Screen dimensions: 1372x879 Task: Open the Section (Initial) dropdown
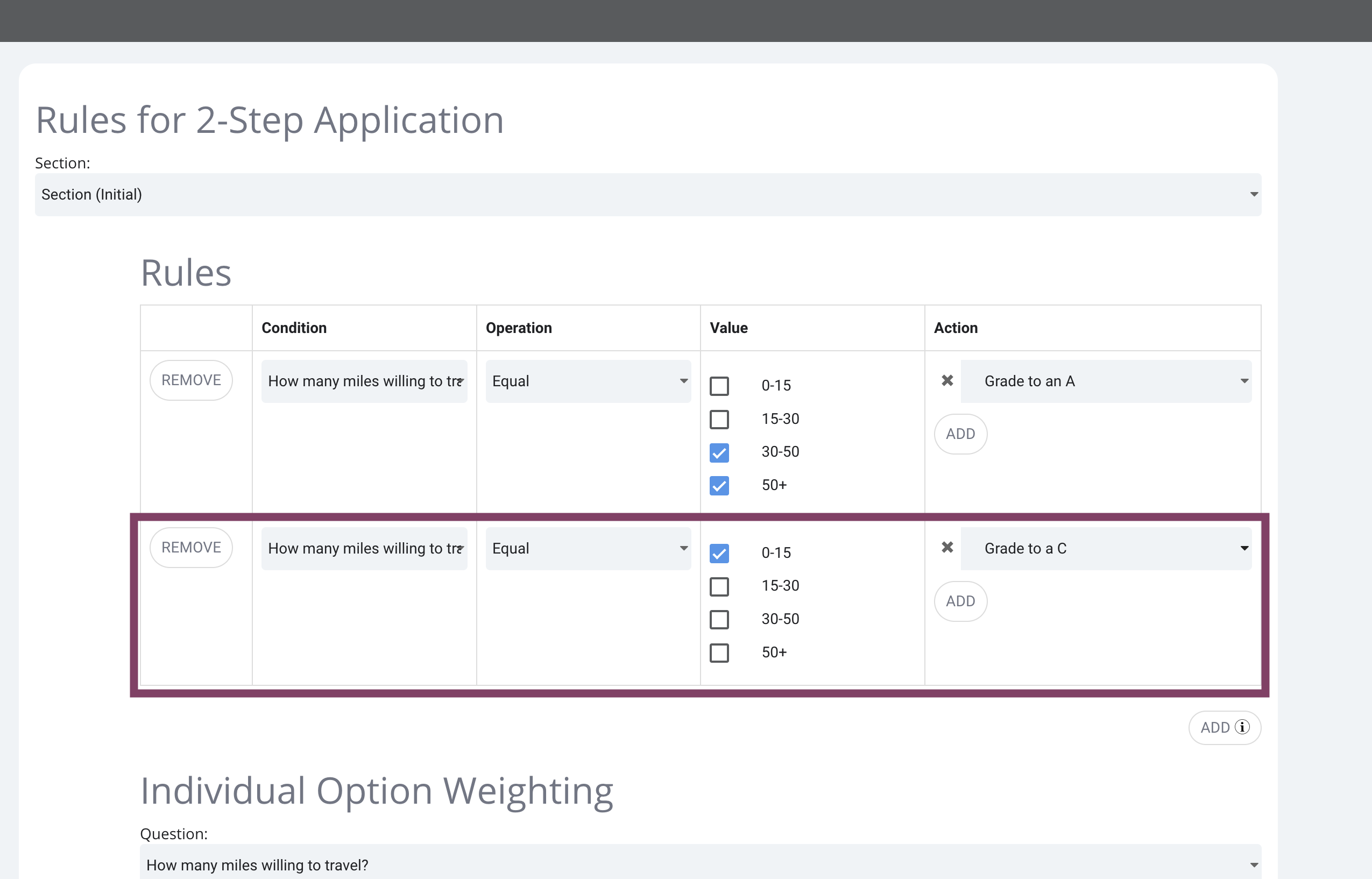pos(648,195)
